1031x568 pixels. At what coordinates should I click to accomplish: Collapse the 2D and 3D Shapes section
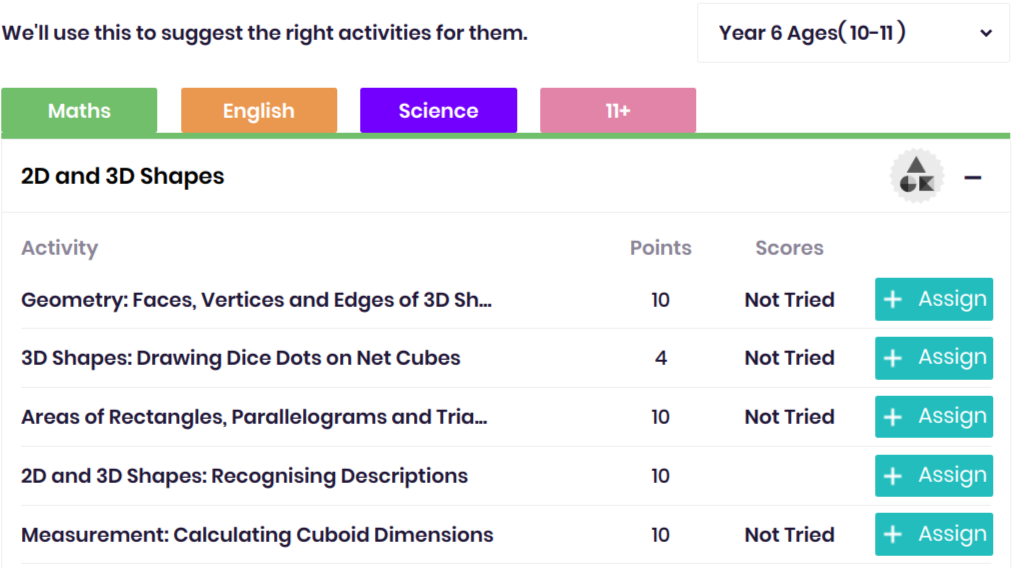(x=972, y=178)
